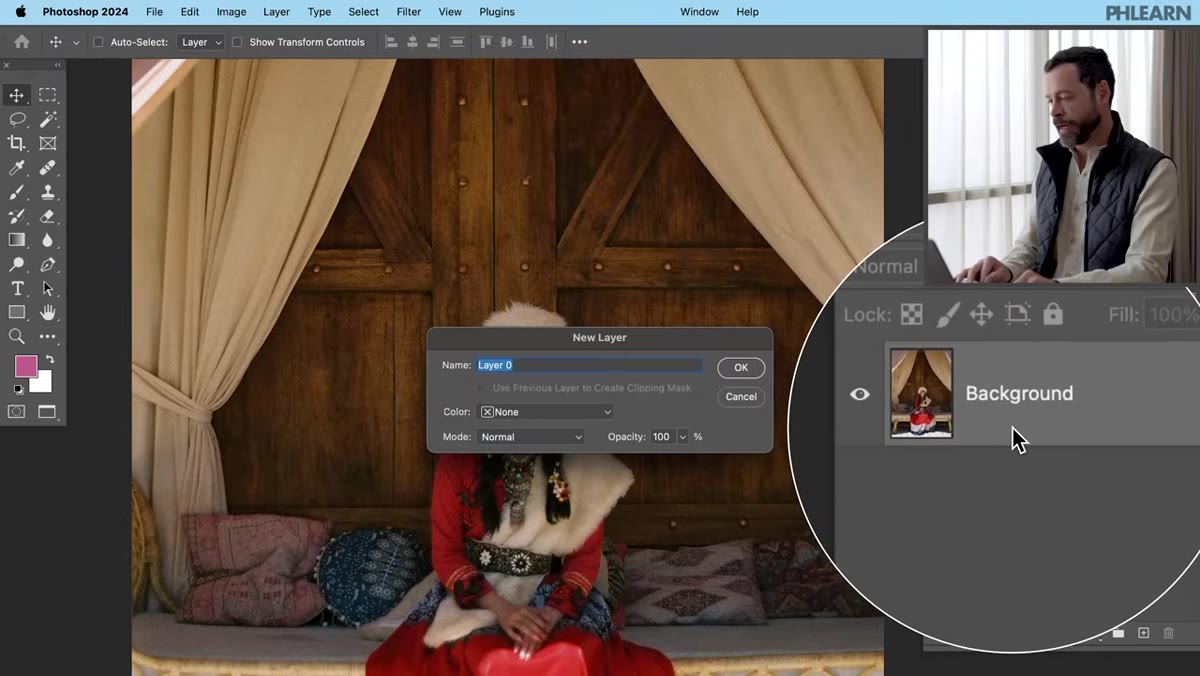
Task: Toggle Lock position icon
Action: pos(981,314)
